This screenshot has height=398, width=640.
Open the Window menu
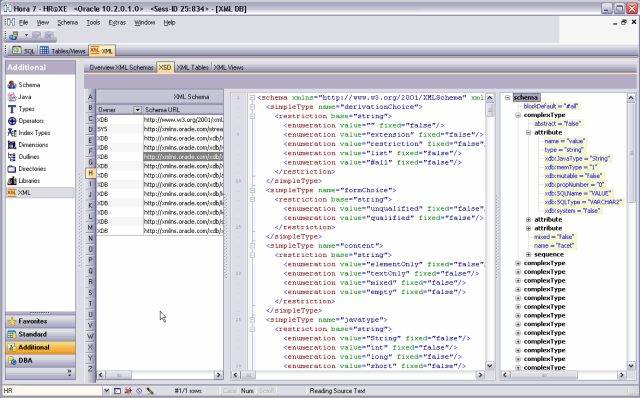(x=144, y=22)
